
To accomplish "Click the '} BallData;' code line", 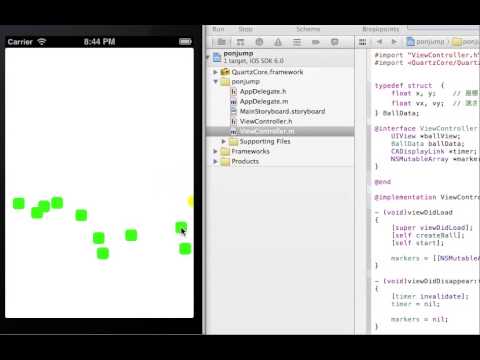I will [397, 113].
